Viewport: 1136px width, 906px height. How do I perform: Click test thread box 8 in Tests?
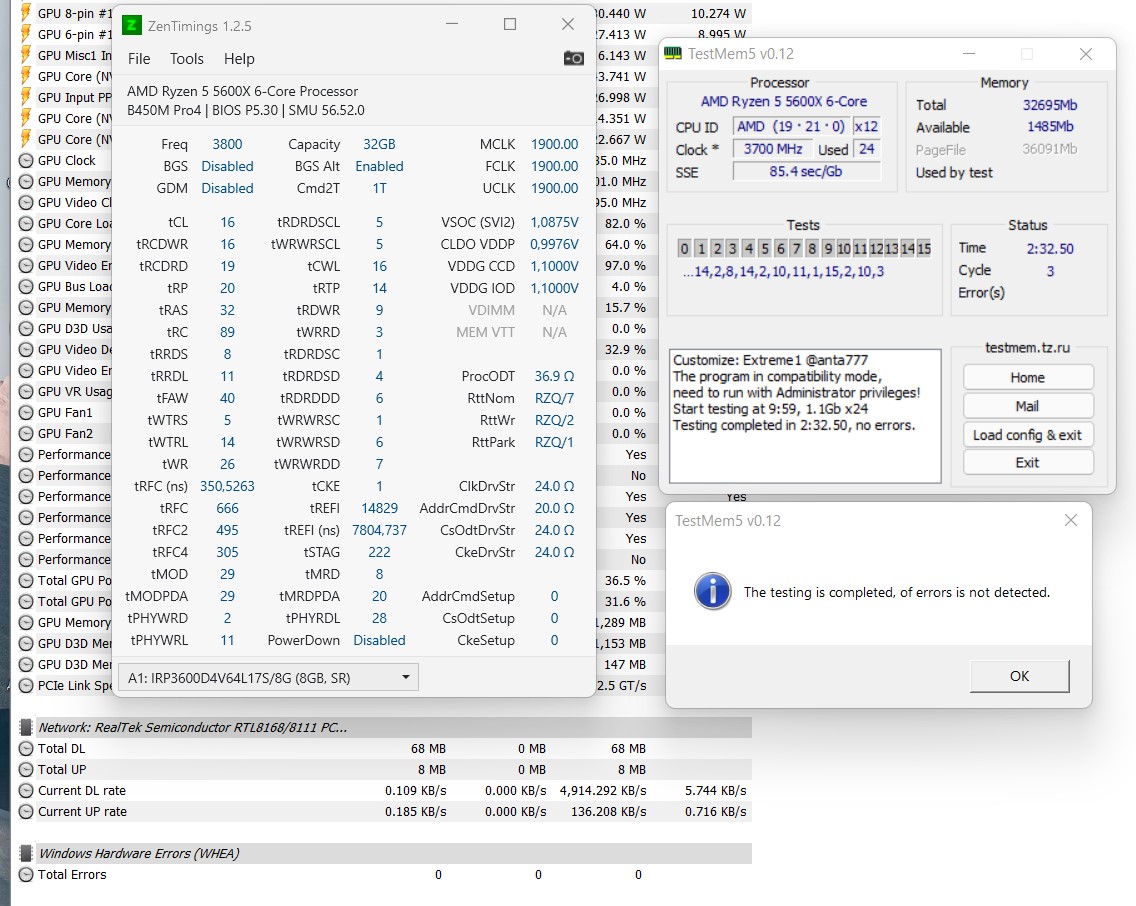(x=812, y=248)
